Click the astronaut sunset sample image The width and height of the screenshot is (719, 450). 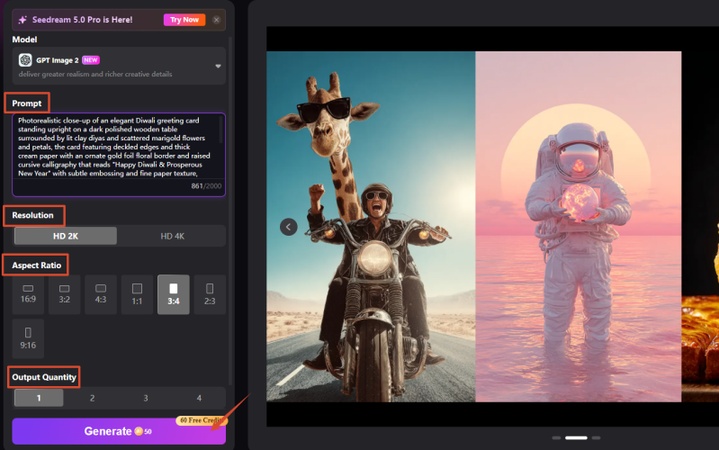578,227
